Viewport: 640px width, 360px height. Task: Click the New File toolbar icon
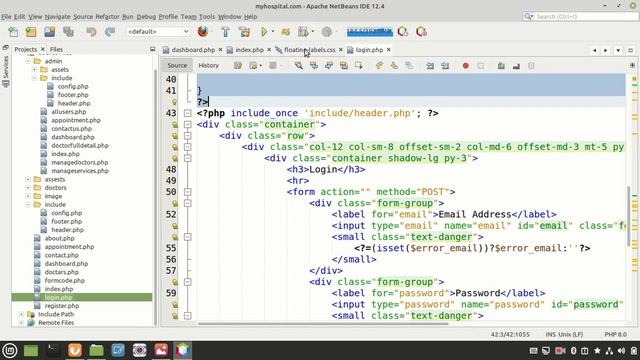tap(13, 31)
